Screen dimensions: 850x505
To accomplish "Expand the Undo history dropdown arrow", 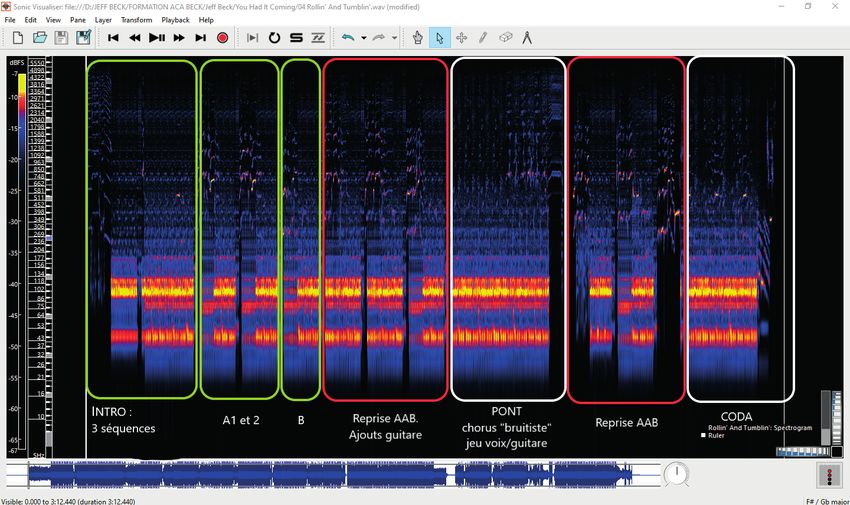I will coord(364,38).
